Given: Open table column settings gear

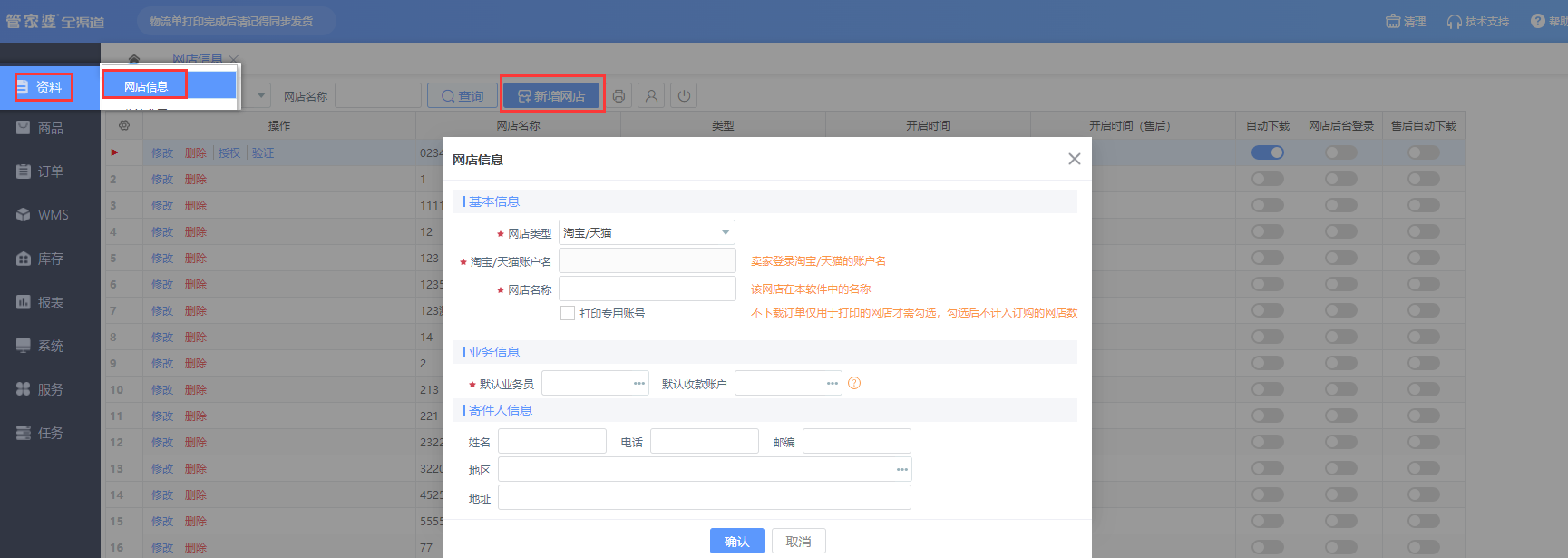Looking at the screenshot, I should pyautogui.click(x=124, y=125).
